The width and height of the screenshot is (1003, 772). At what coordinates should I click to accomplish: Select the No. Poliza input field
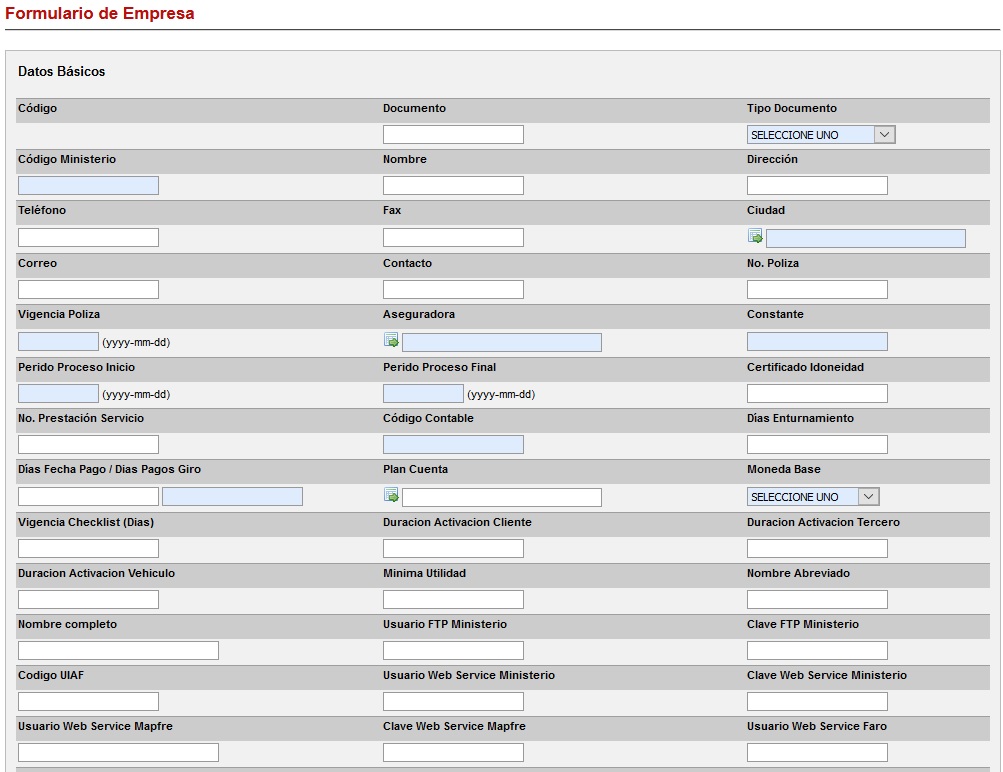click(817, 289)
